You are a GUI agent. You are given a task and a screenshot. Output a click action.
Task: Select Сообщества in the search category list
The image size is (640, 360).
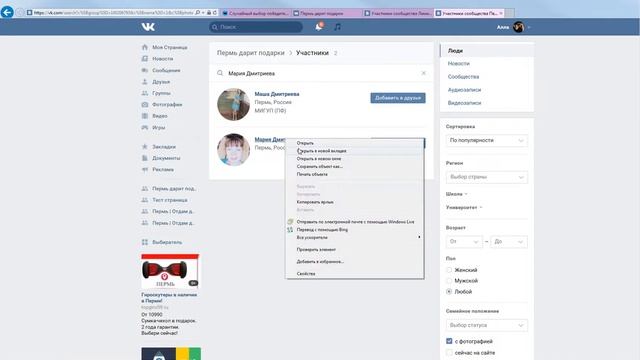pos(487,77)
